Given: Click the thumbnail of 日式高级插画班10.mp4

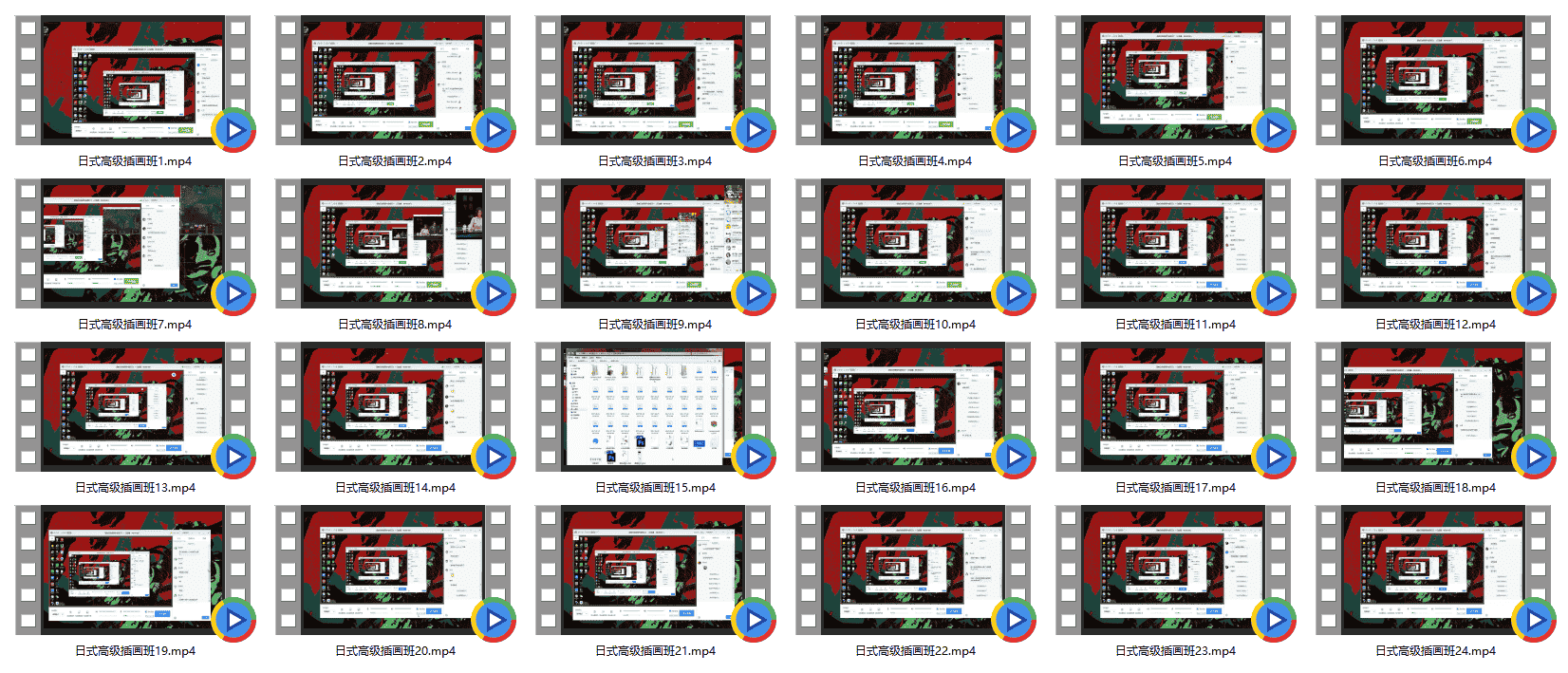Looking at the screenshot, I should pos(914,243).
